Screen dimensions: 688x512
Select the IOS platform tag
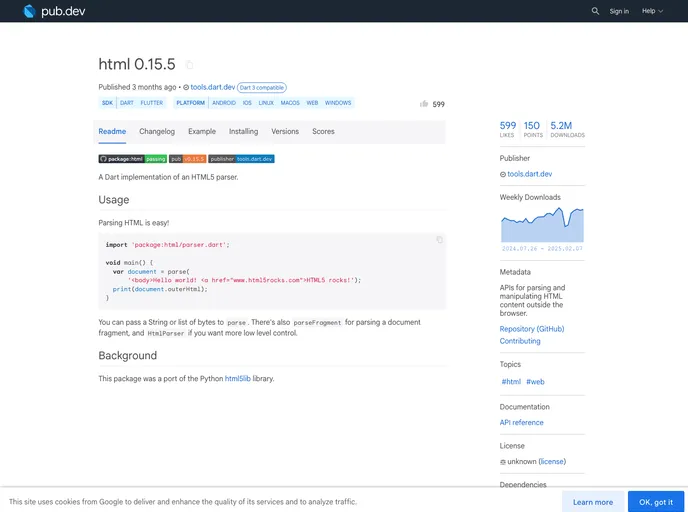[247, 103]
